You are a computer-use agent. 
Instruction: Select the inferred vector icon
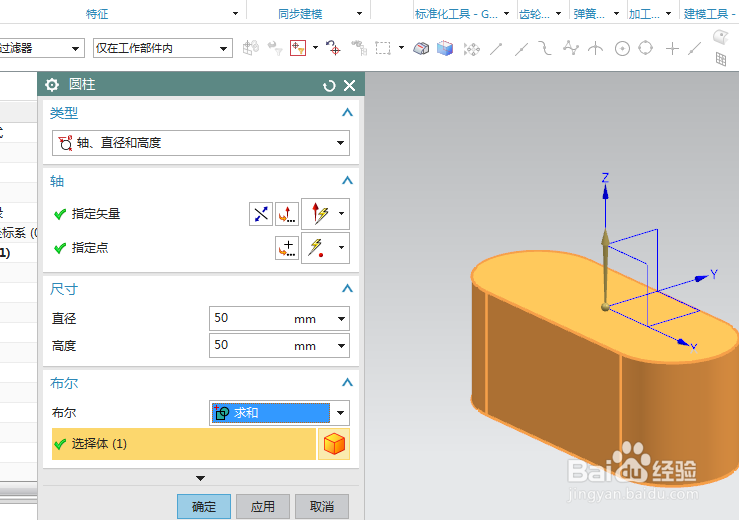click(x=320, y=214)
